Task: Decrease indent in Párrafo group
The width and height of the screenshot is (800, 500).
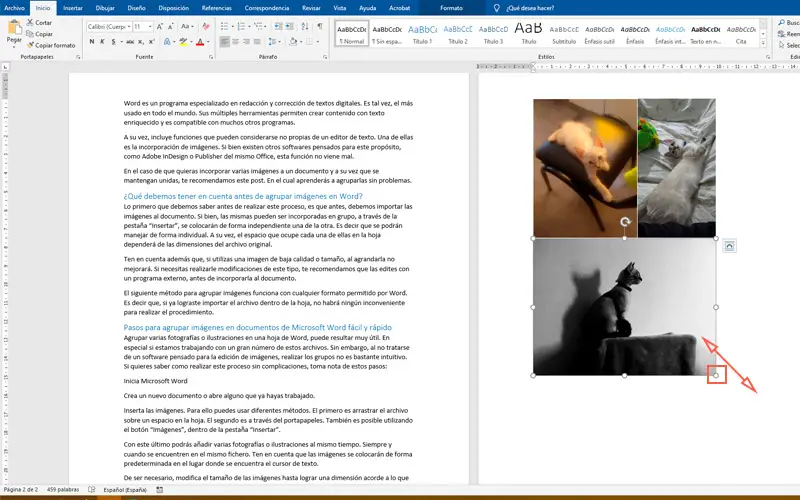Action: (278, 26)
